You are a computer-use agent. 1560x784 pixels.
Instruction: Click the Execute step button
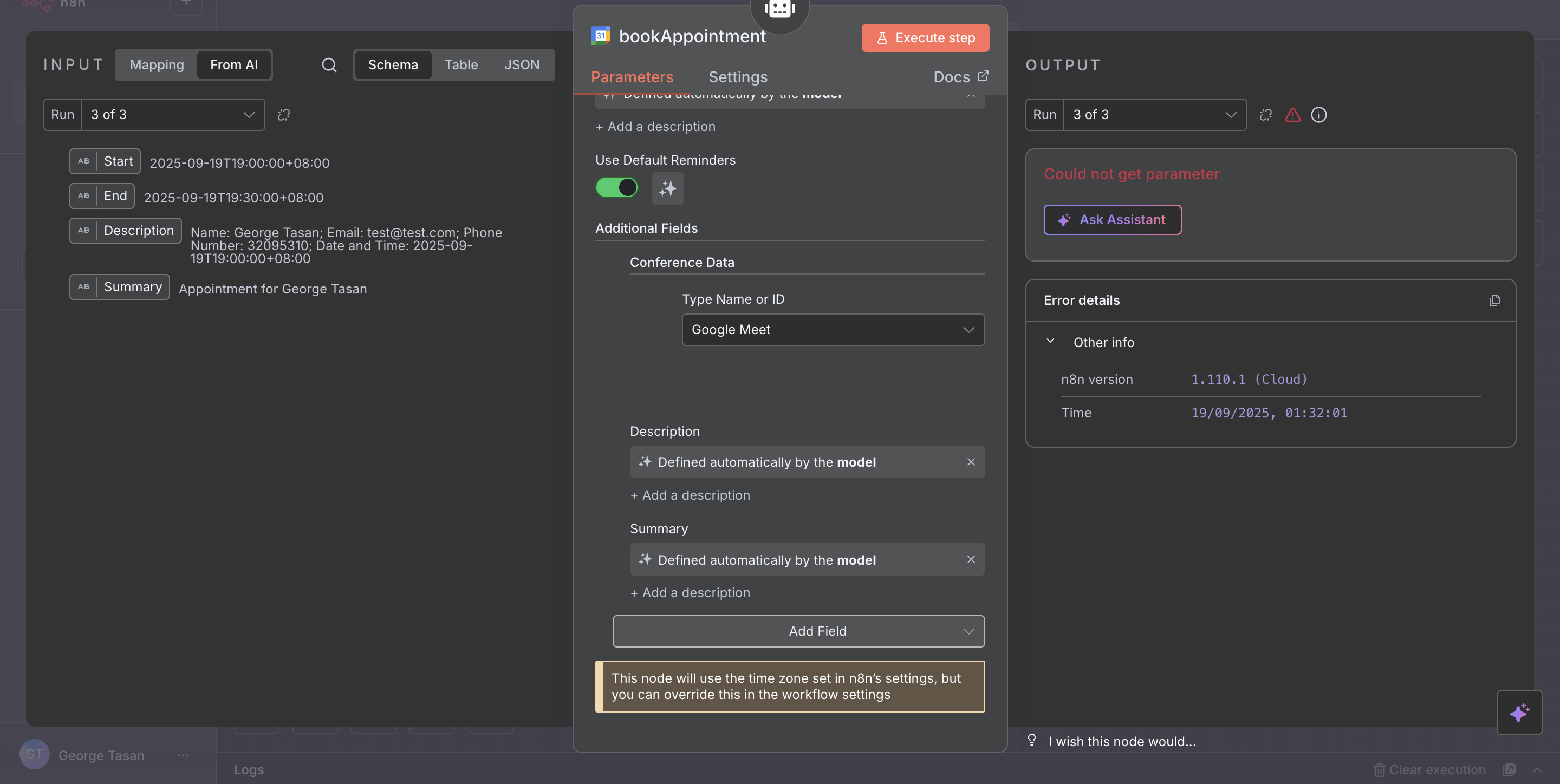(x=925, y=37)
